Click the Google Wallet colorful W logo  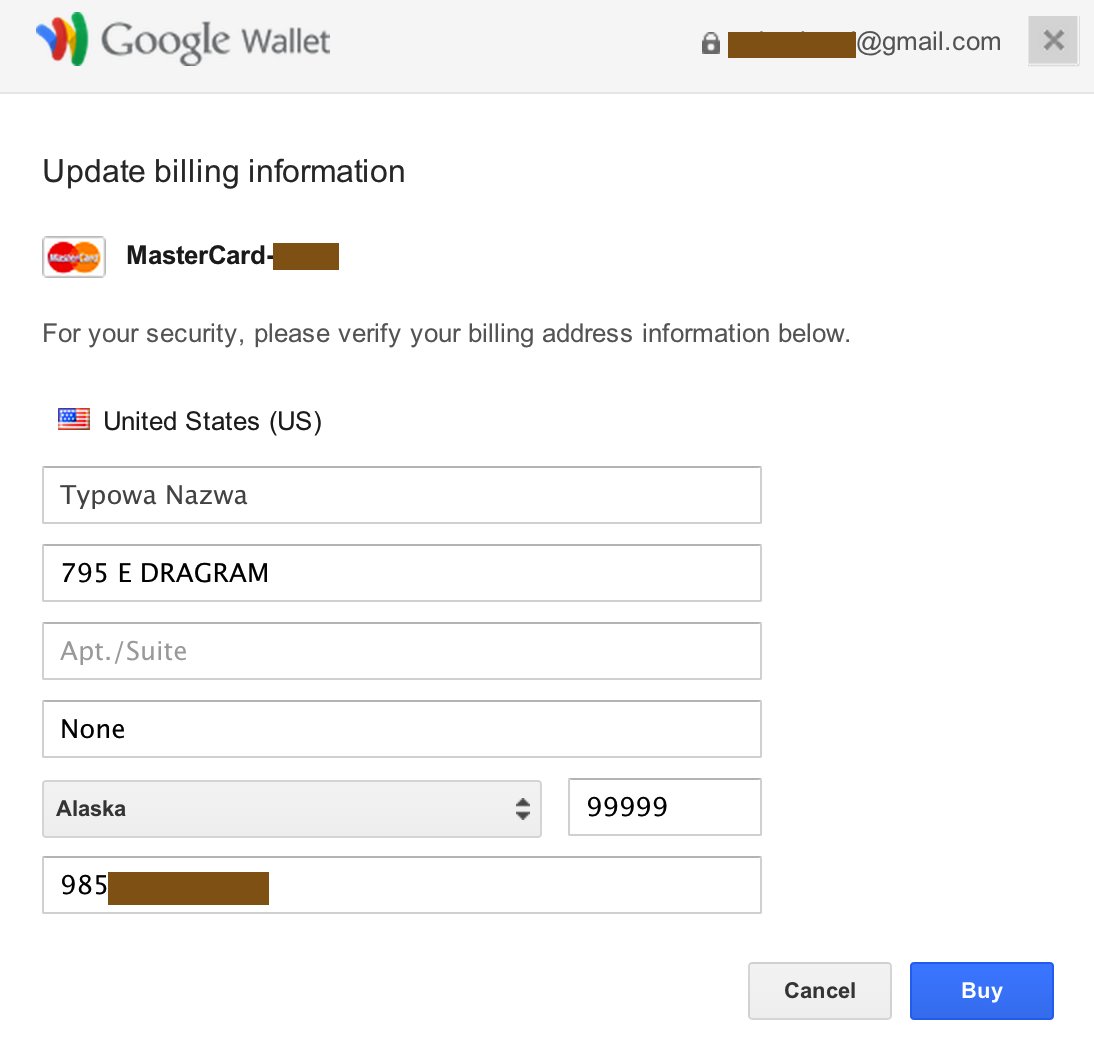62,41
